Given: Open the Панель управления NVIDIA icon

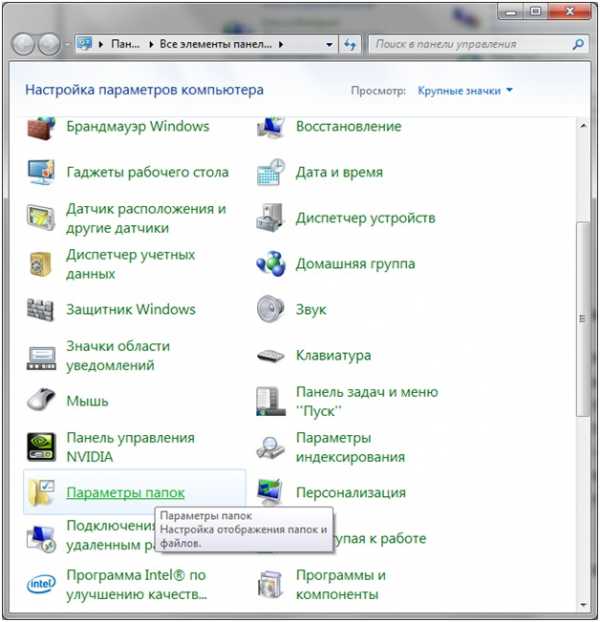Looking at the screenshot, I should [x=41, y=447].
